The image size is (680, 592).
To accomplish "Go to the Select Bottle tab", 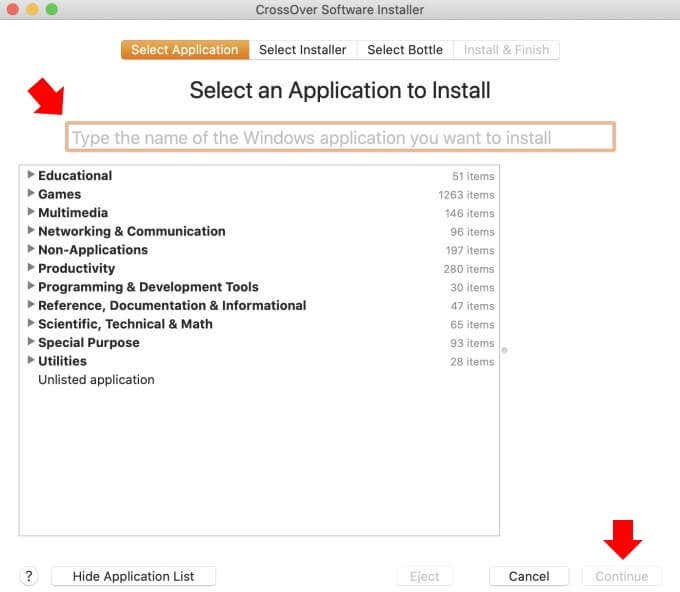I will tap(405, 50).
